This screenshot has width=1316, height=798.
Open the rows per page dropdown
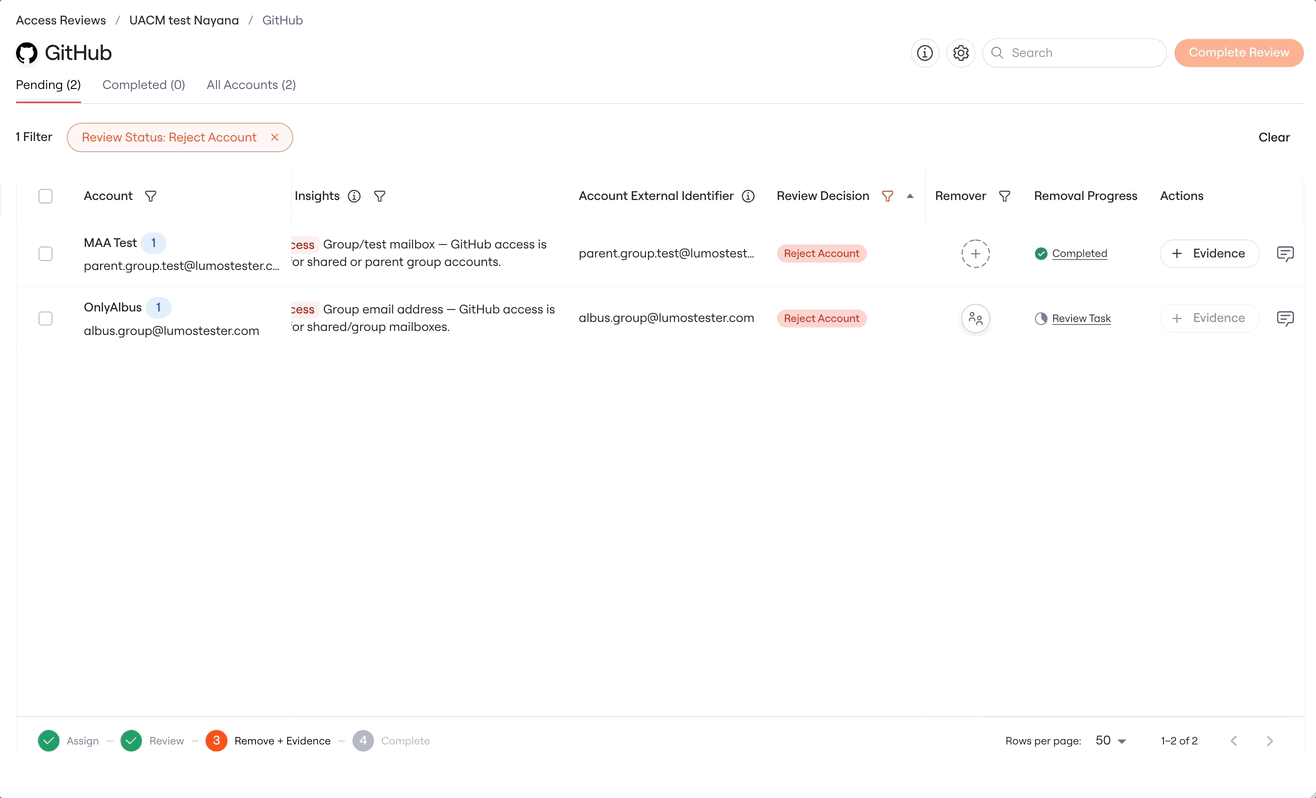[x=1111, y=741]
